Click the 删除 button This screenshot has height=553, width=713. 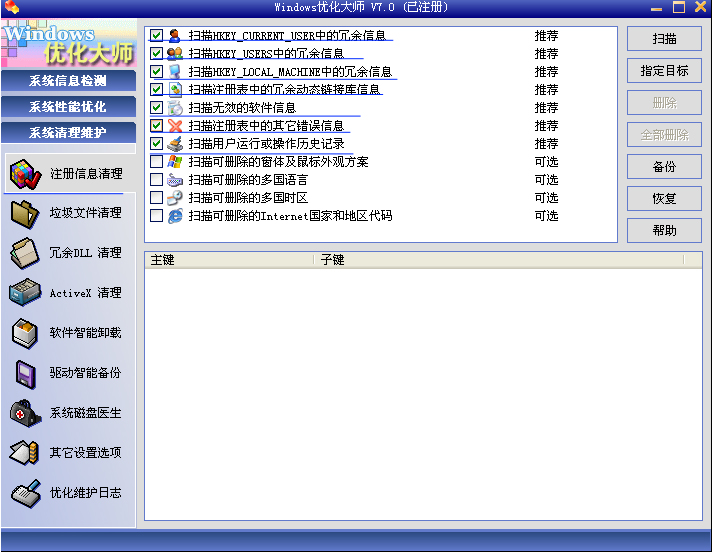pos(664,103)
